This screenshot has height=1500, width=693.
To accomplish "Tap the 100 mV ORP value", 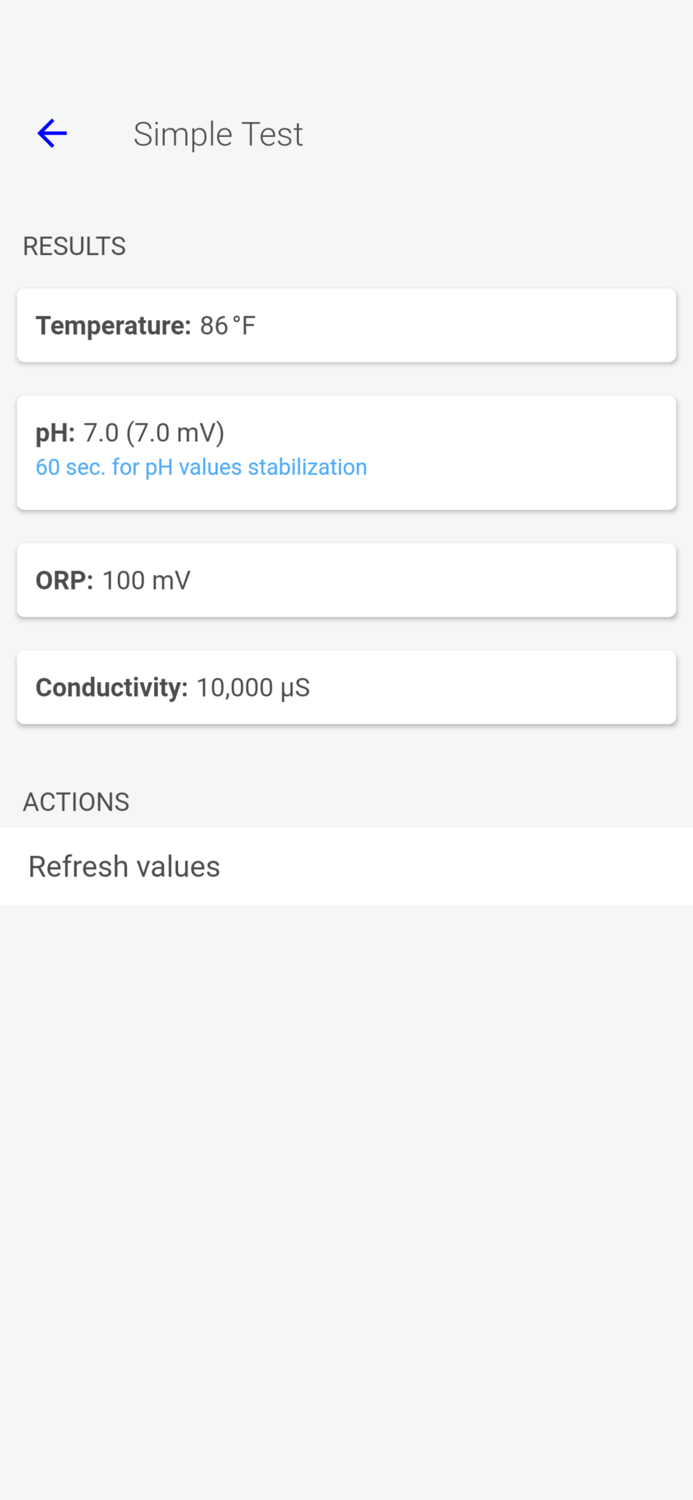I will tap(146, 580).
